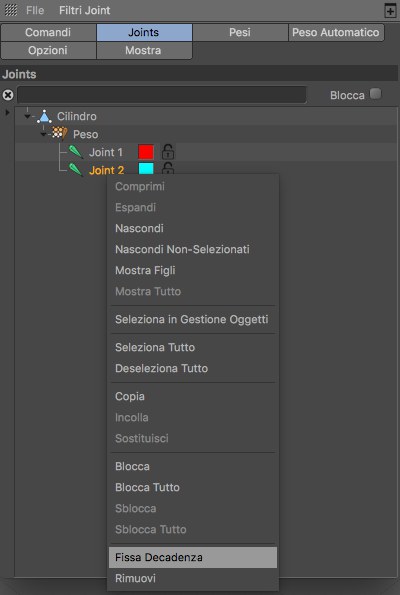Open the Filtri Joint menu
This screenshot has height=595, width=400.
click(x=85, y=10)
